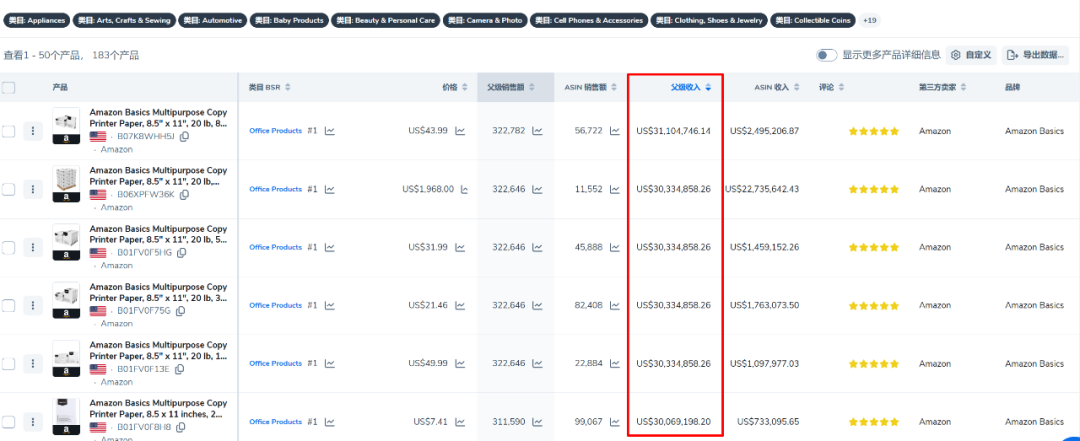Open three-dot menu for B06XPFW36K row
Screen dimensions: 1080x441
(x=33, y=189)
